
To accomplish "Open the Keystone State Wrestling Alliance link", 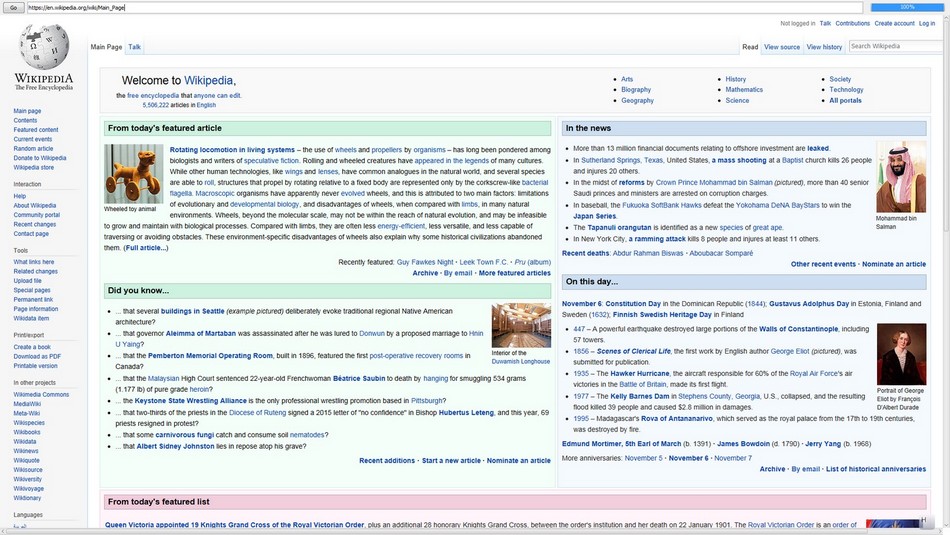I will [x=190, y=400].
